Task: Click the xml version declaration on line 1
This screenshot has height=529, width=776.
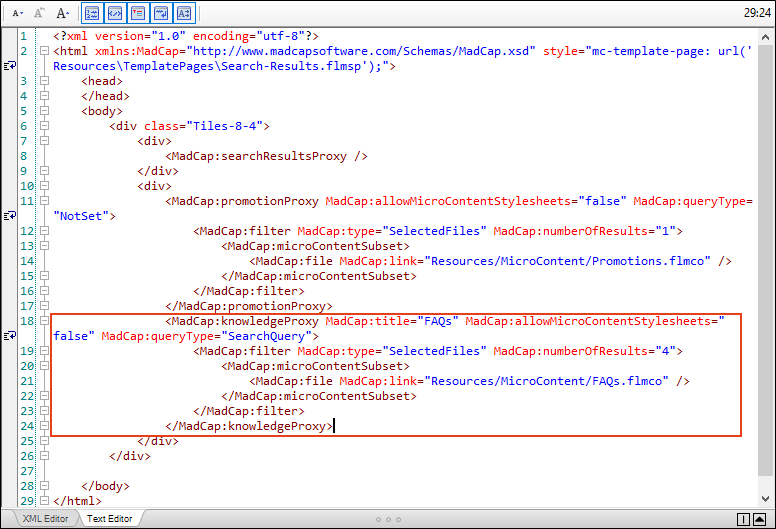Action: 186,36
